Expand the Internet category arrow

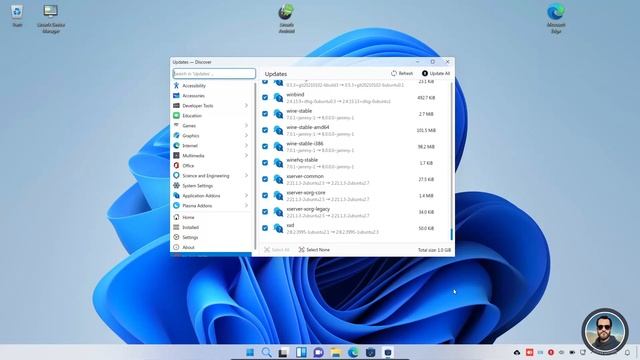coord(246,146)
